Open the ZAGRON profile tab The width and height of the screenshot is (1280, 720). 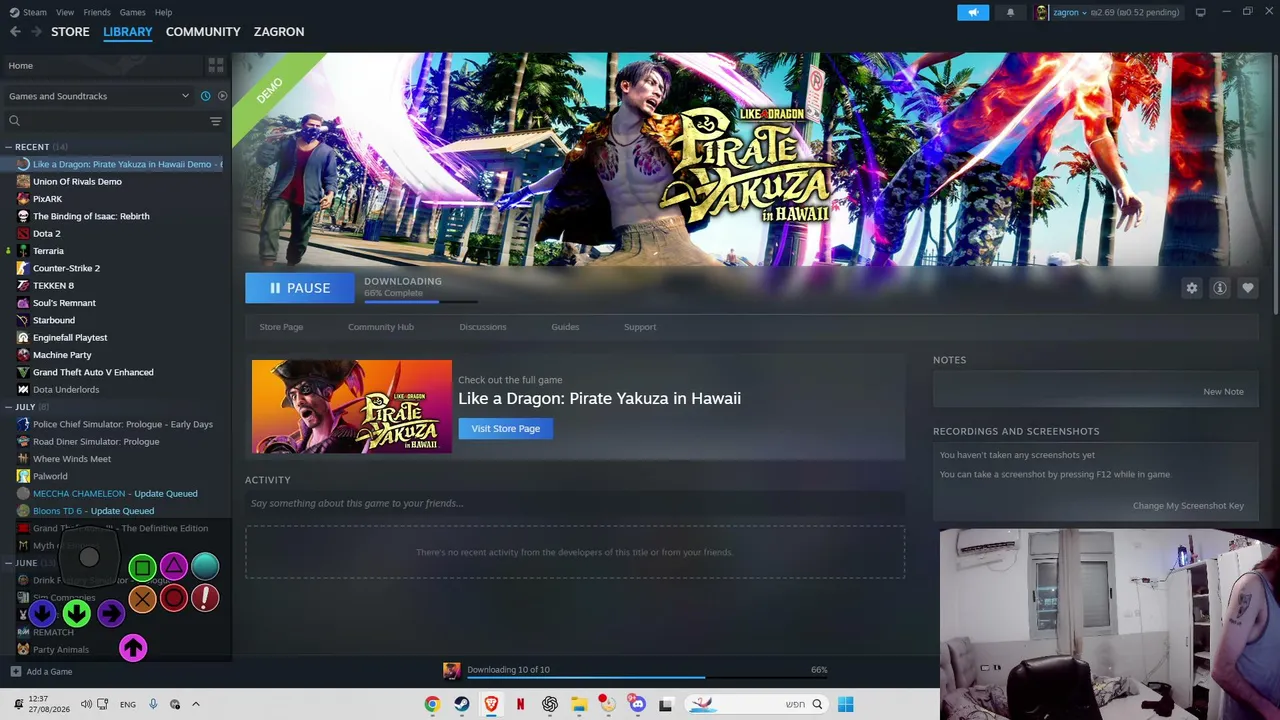tap(279, 32)
